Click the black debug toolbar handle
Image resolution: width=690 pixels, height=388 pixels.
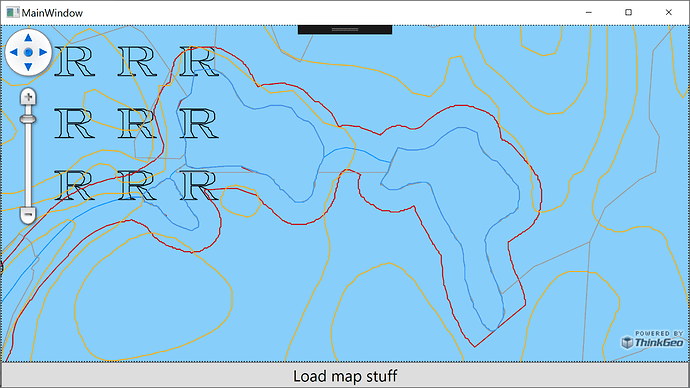tap(345, 29)
